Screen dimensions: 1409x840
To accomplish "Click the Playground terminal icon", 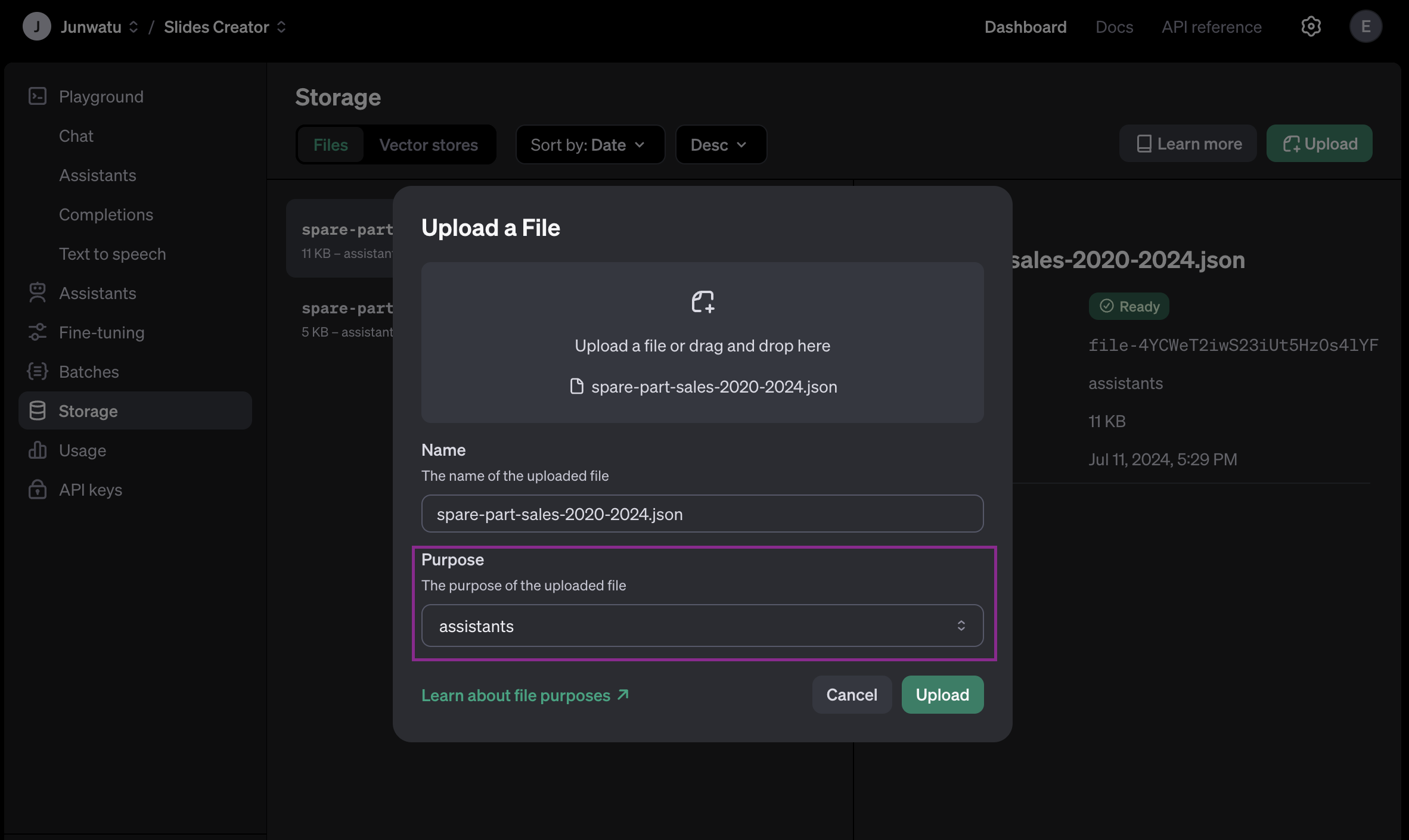I will pos(38,97).
